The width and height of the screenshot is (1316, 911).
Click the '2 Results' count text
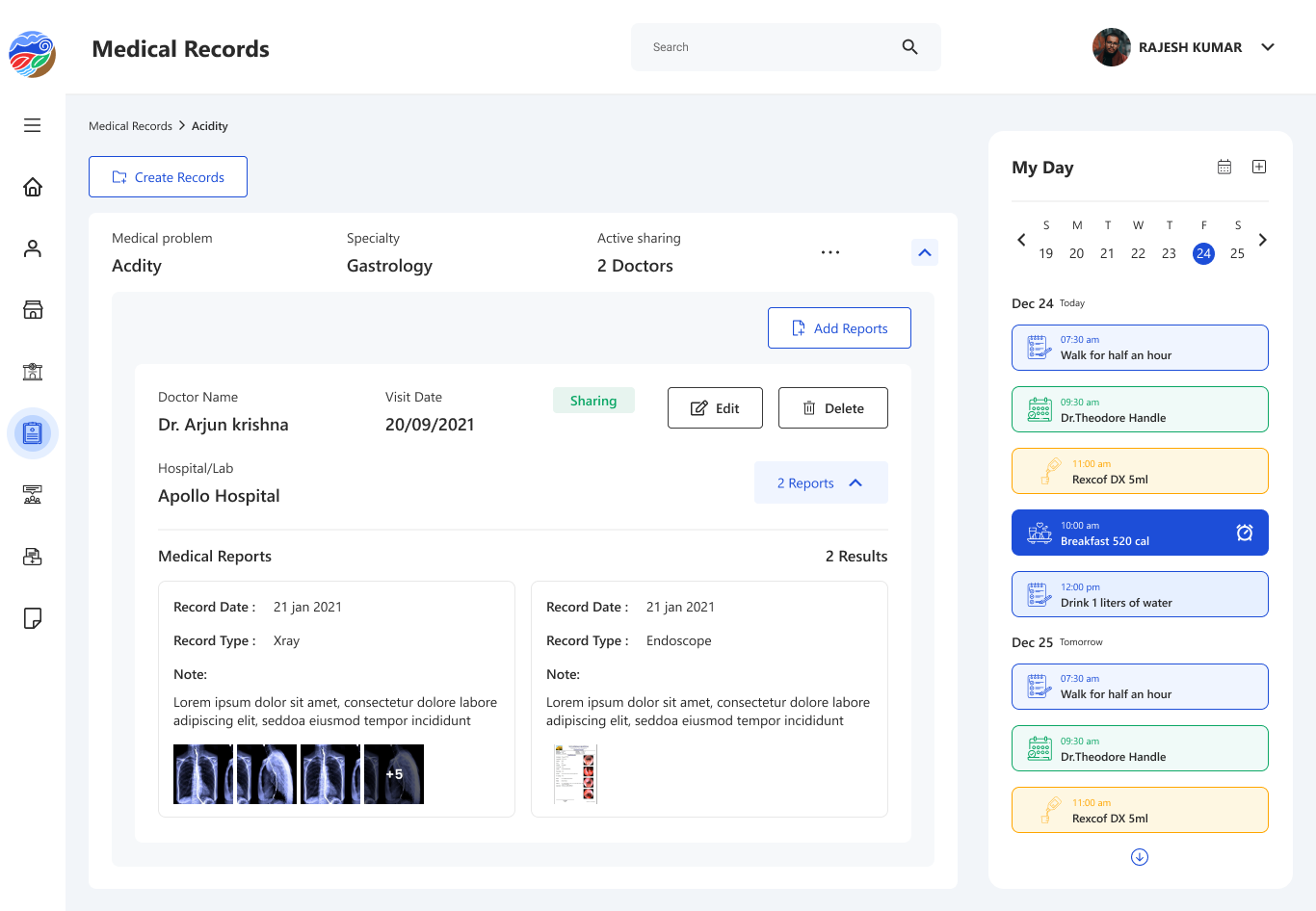coord(856,557)
